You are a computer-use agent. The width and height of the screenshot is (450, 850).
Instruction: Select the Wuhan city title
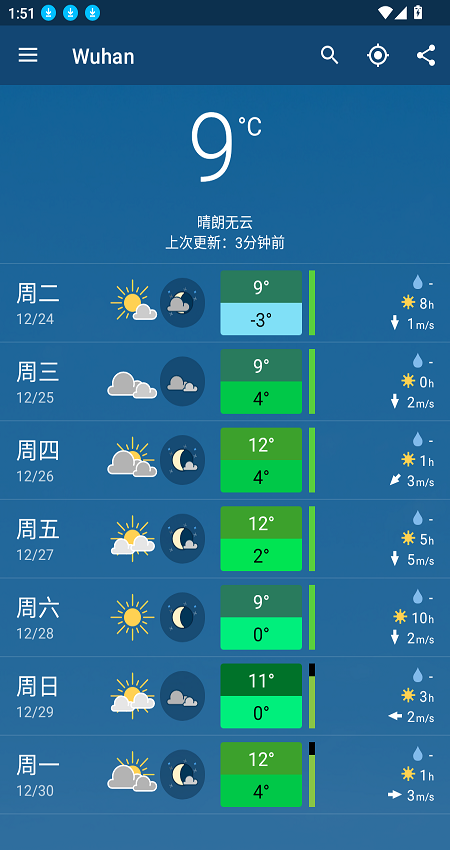point(103,56)
